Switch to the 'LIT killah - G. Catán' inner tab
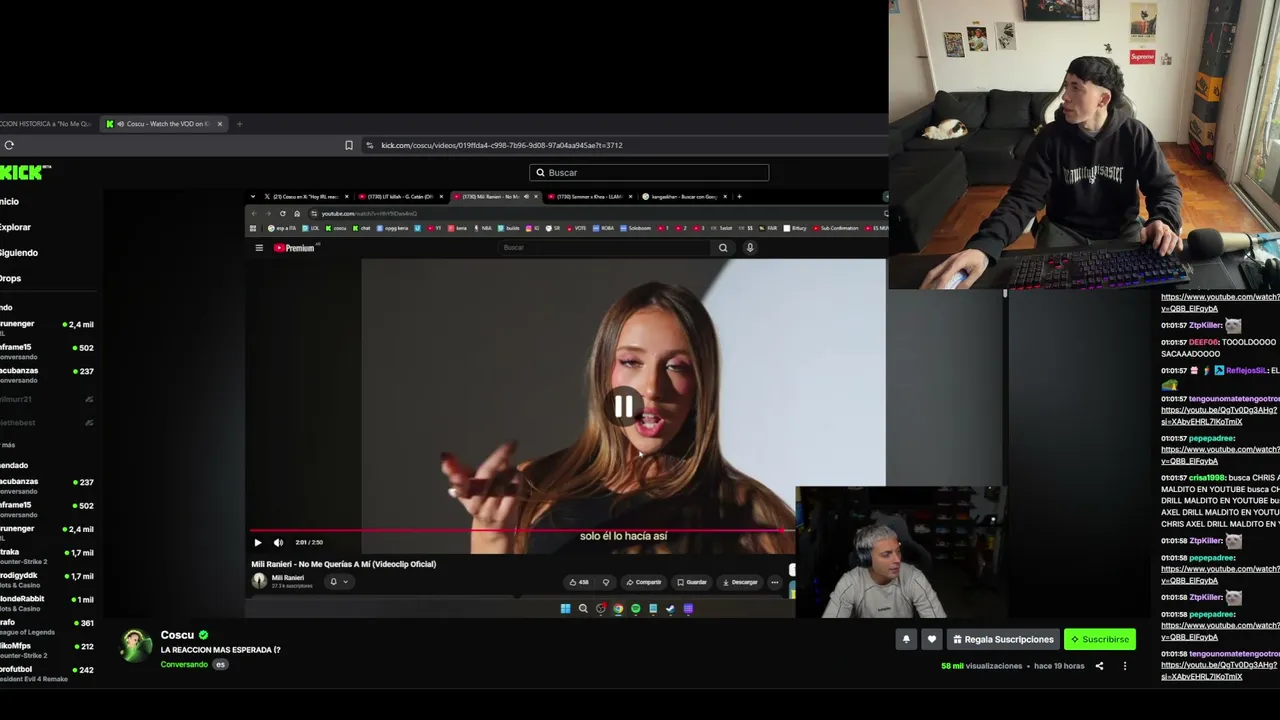The image size is (1280, 720). click(x=399, y=197)
